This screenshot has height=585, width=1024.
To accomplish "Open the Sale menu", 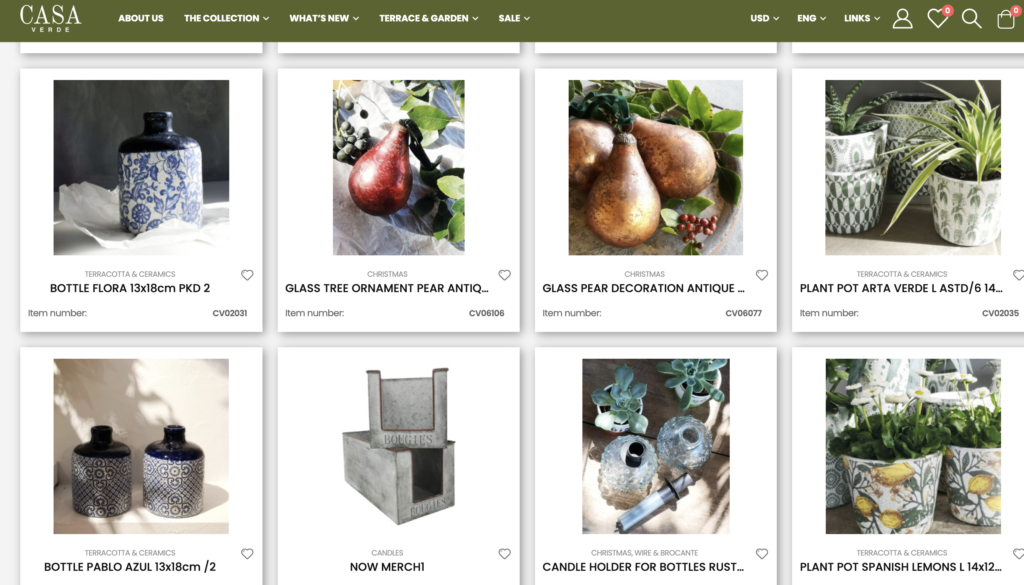I will pyautogui.click(x=514, y=18).
